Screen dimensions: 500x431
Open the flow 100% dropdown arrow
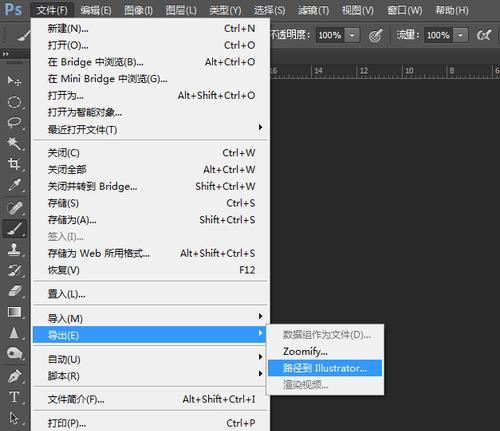pos(460,35)
